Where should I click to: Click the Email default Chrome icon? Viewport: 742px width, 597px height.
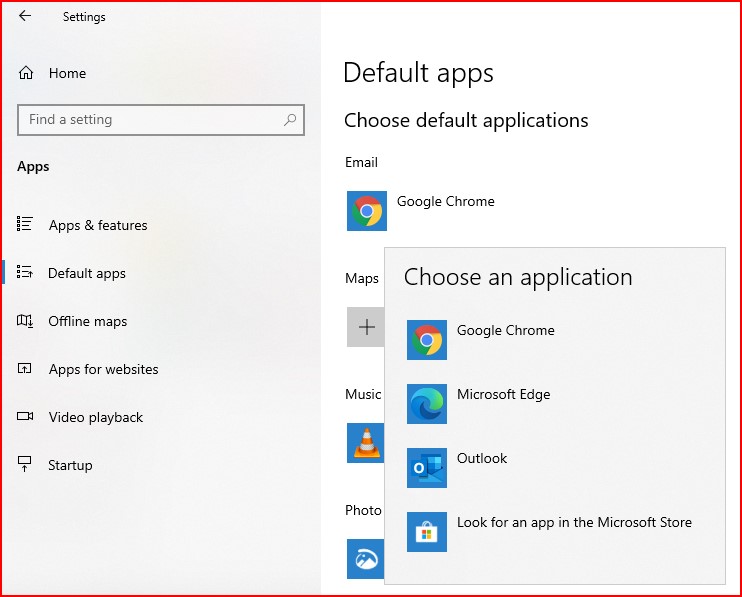367,211
